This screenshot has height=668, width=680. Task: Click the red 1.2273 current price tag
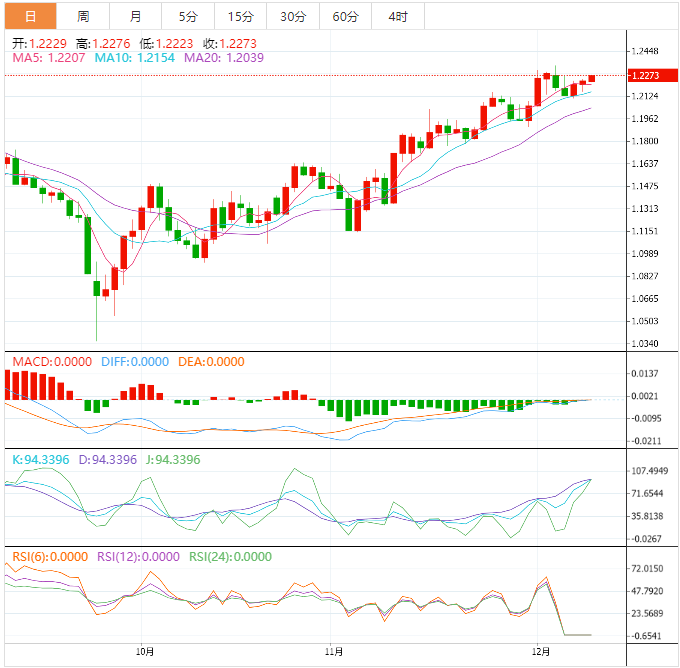tap(652, 75)
